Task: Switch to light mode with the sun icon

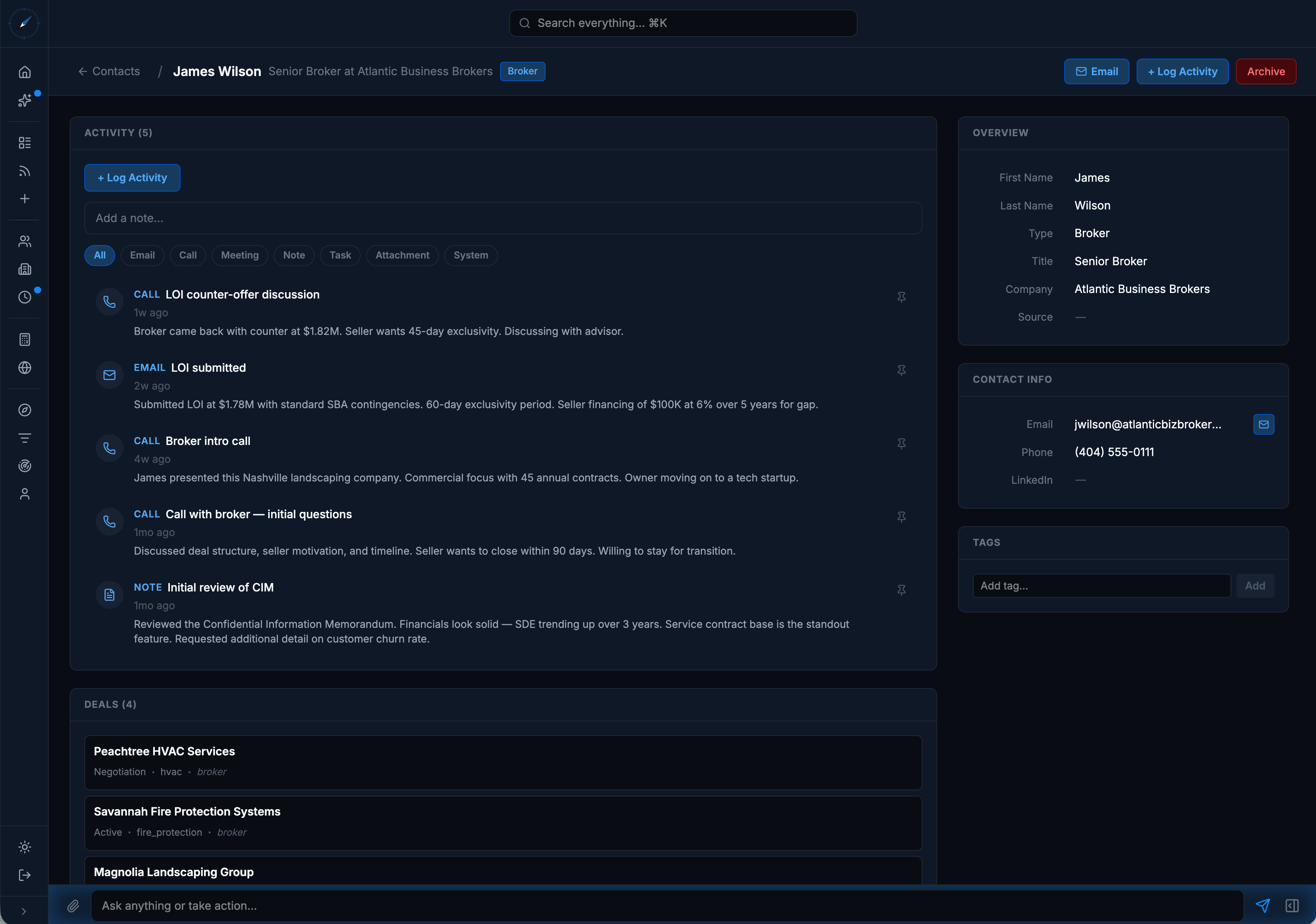Action: pos(24,847)
